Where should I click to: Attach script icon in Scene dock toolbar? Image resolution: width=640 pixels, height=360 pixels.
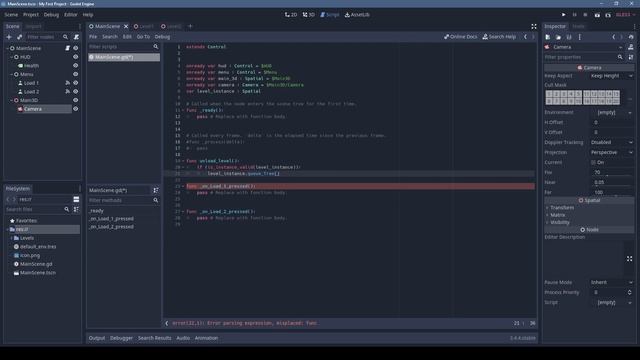point(76,37)
